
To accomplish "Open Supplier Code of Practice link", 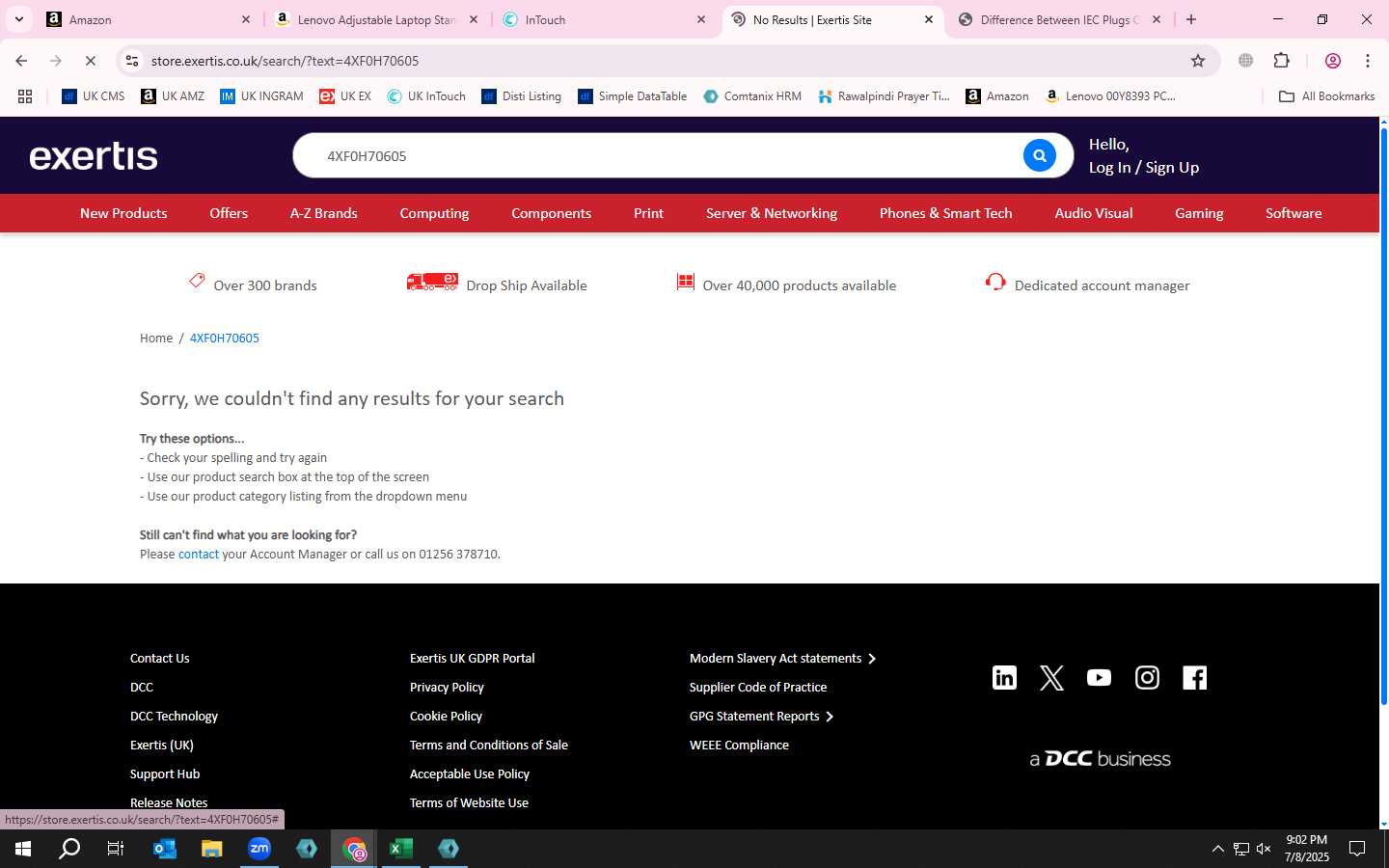I will pos(758,688).
